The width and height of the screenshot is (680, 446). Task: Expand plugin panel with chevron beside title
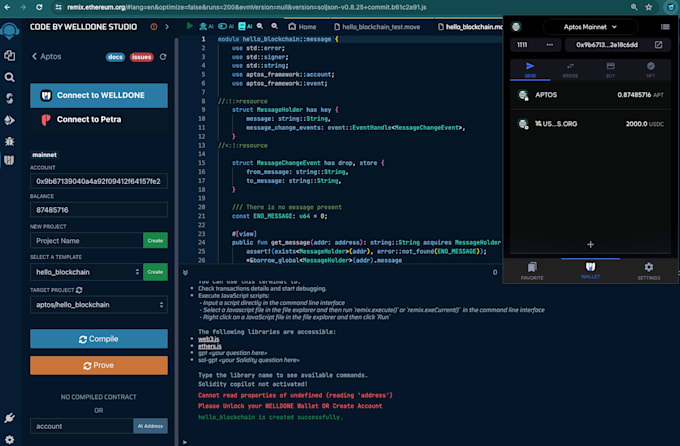pos(167,27)
